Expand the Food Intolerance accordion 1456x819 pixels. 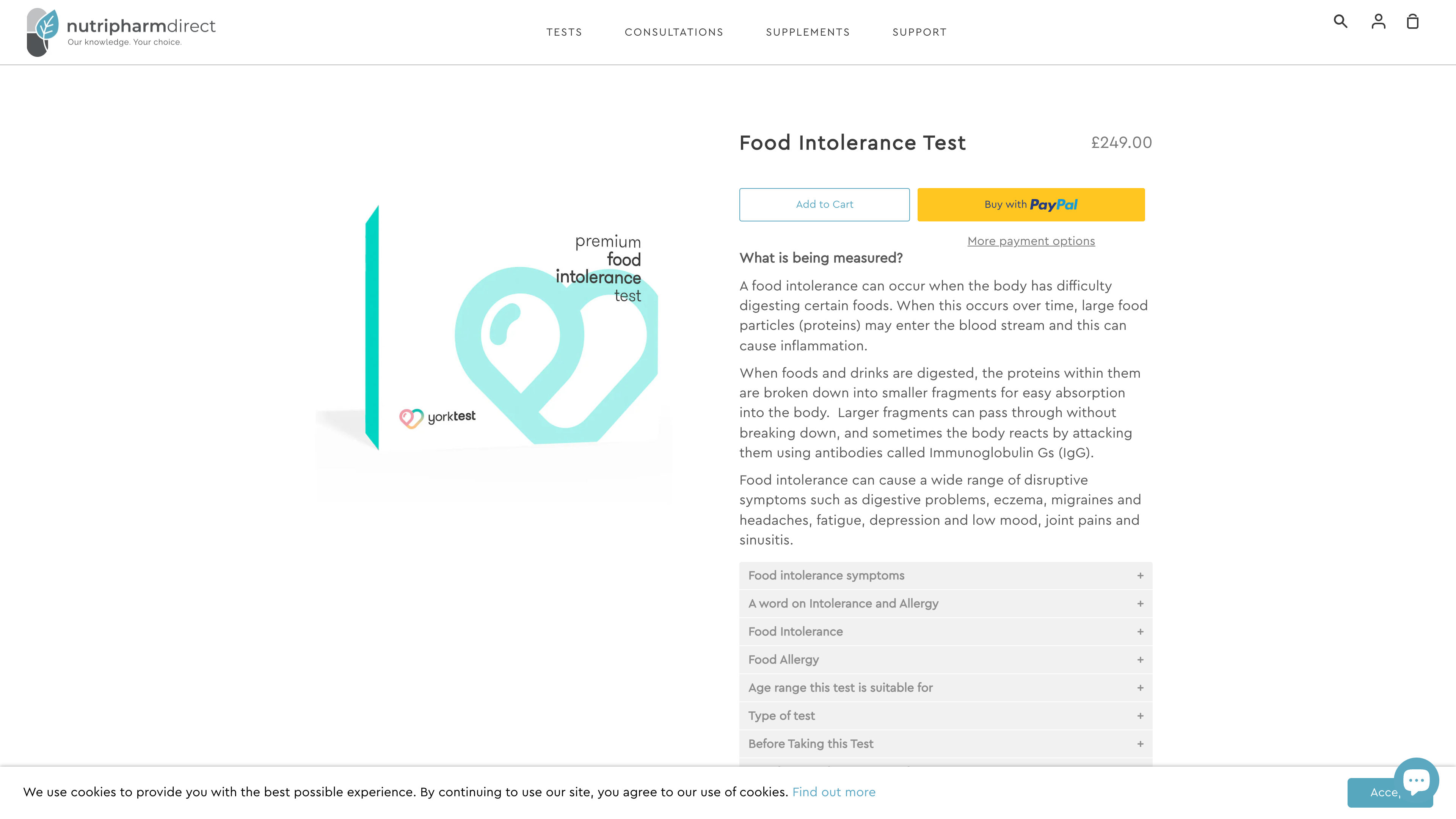pos(945,631)
